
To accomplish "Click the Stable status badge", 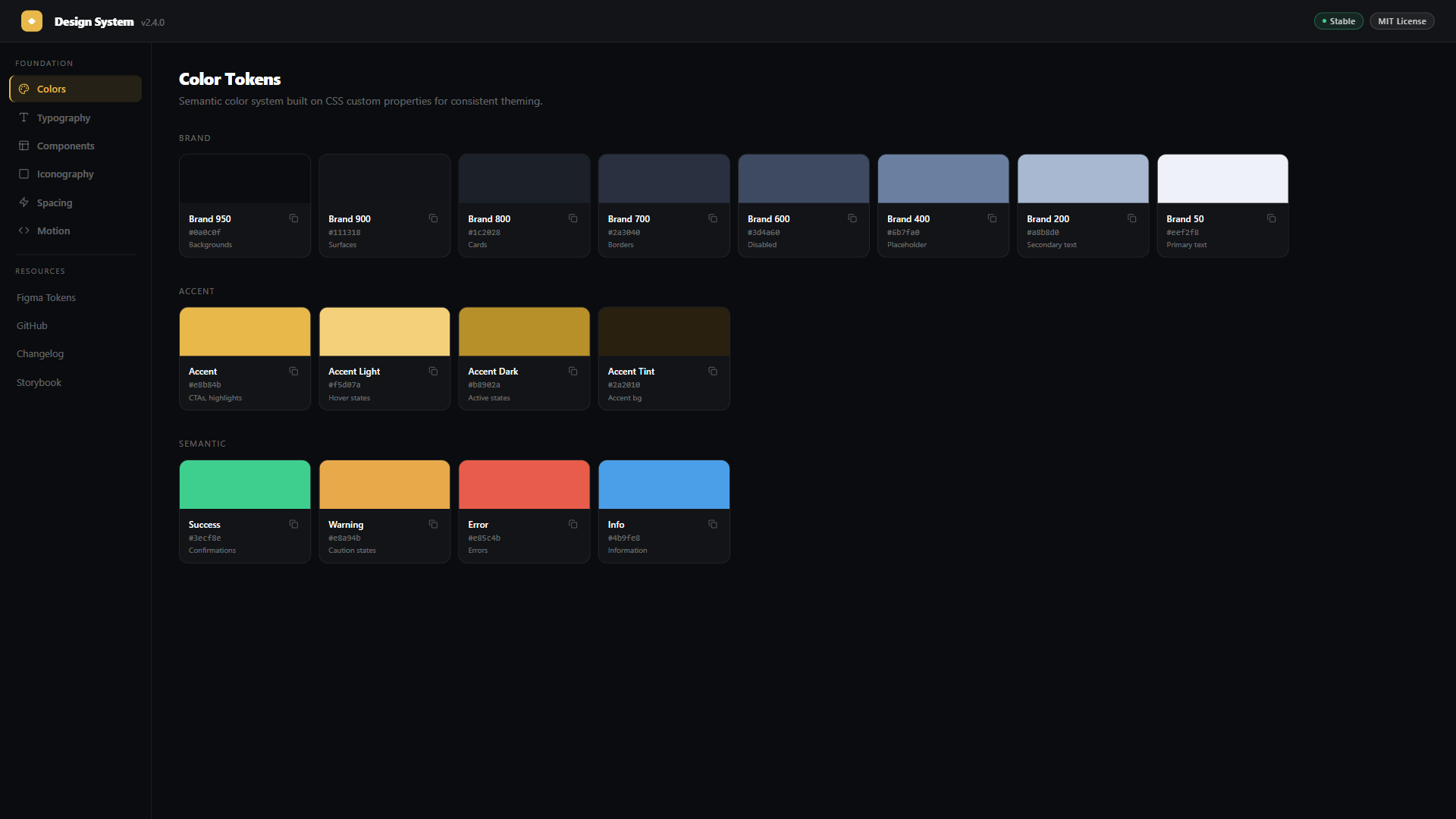I will [x=1338, y=20].
